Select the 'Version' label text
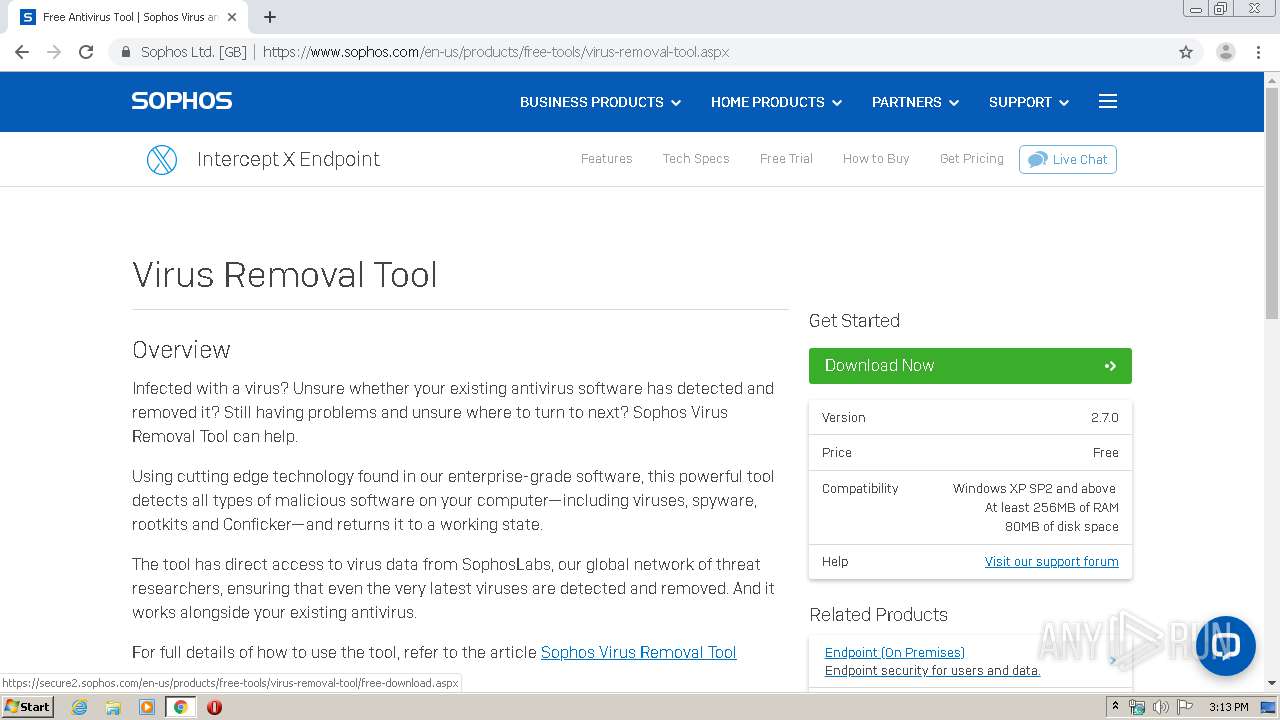This screenshot has height=720, width=1280. pyautogui.click(x=843, y=418)
